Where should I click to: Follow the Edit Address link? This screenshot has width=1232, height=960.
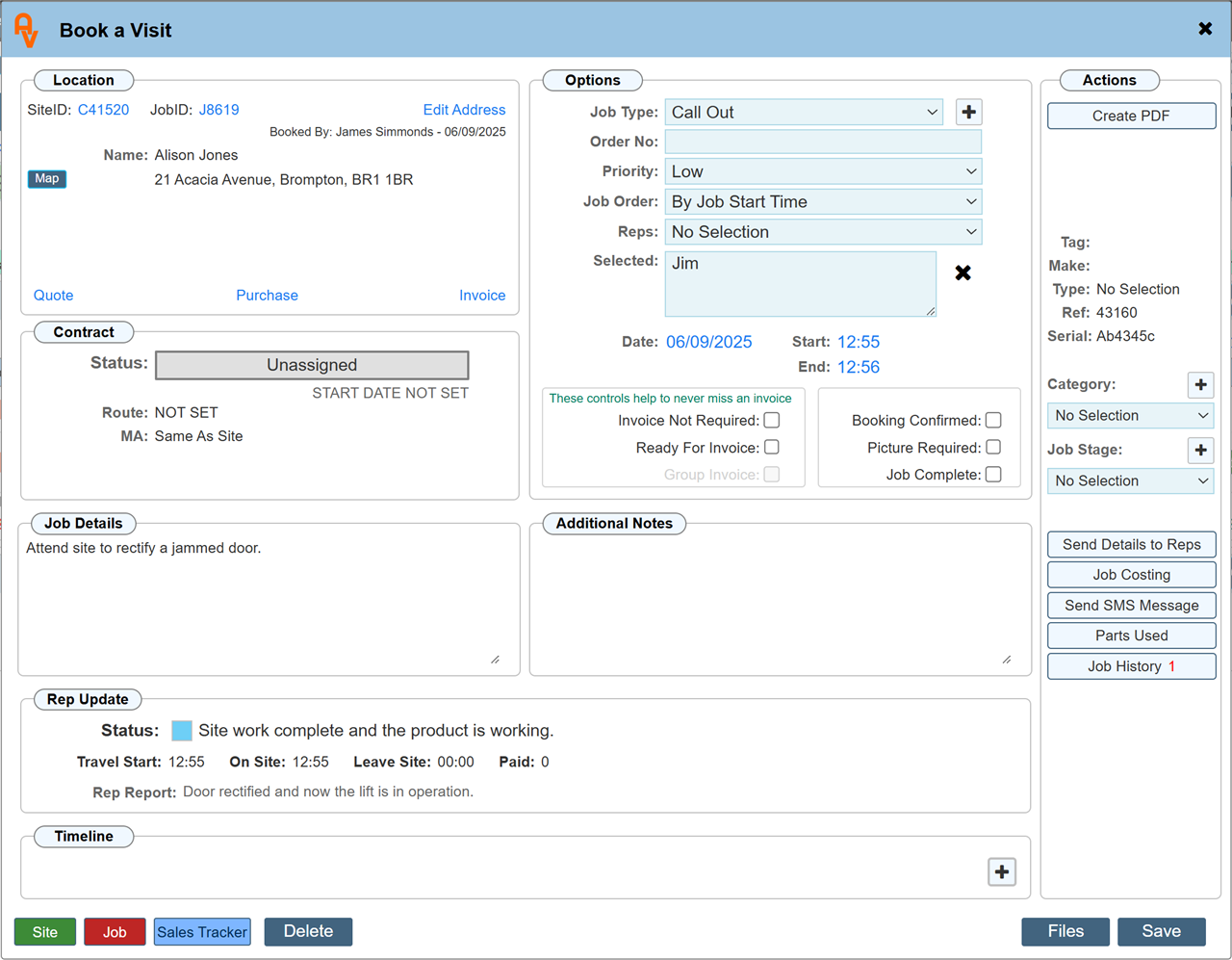point(464,110)
